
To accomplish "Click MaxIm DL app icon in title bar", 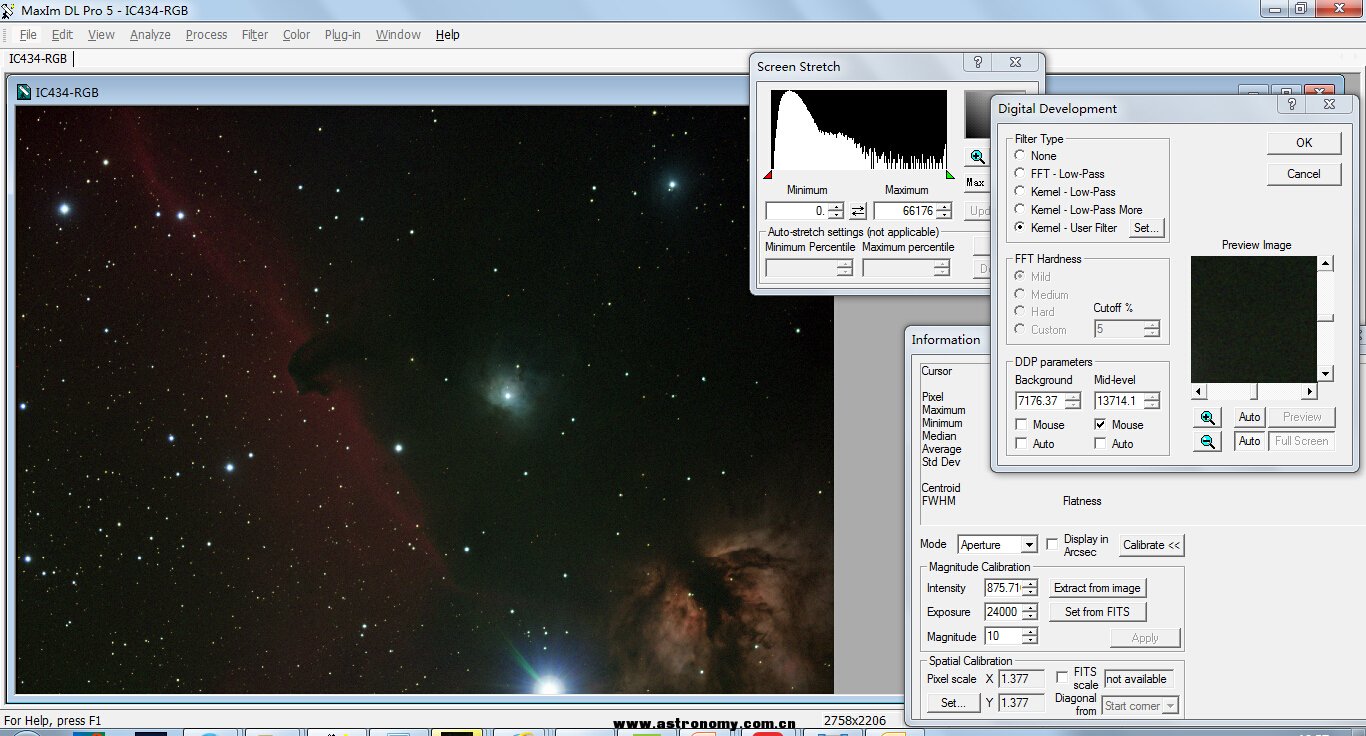I will (x=9, y=10).
